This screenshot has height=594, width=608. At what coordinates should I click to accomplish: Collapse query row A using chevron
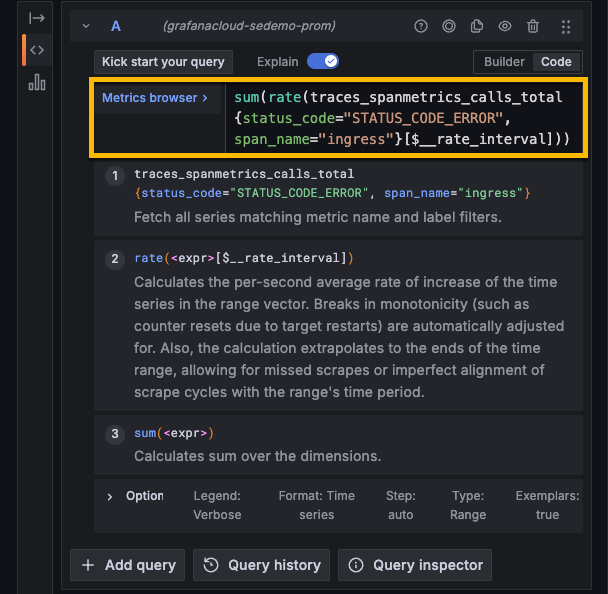pos(86,27)
